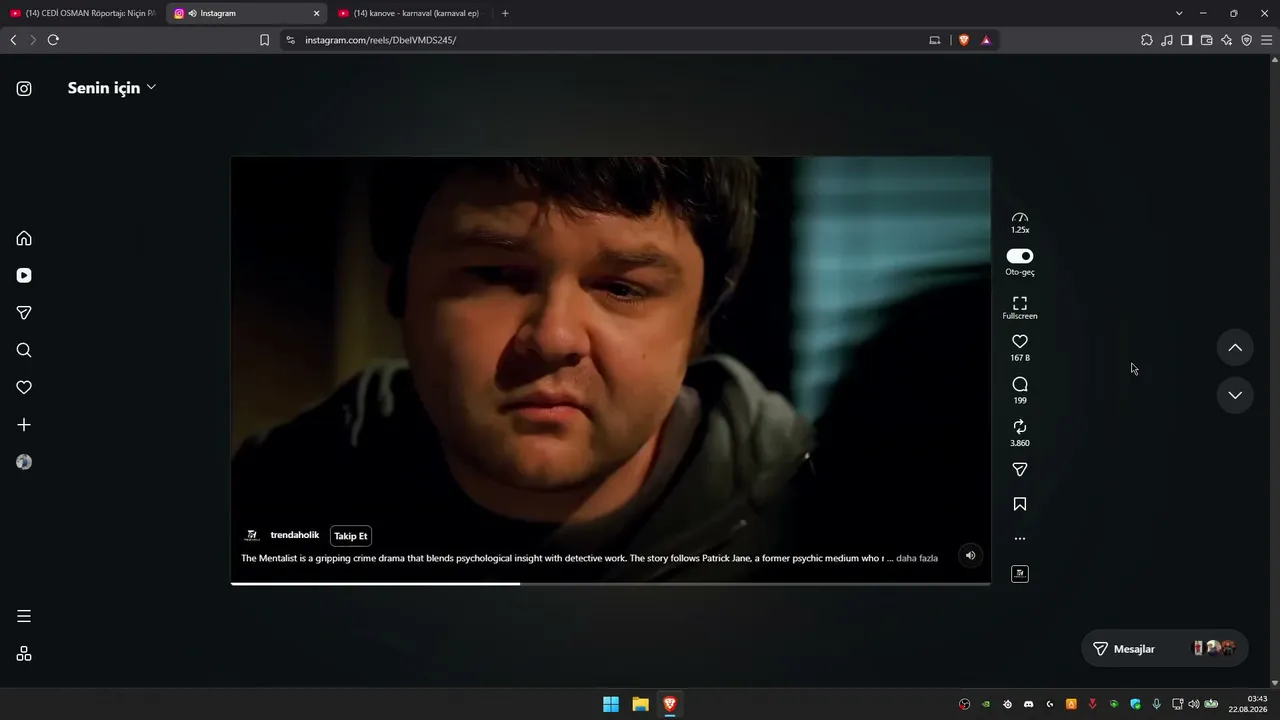1280x720 pixels.
Task: Toggle the browser sidebar panel
Action: pos(1186,40)
